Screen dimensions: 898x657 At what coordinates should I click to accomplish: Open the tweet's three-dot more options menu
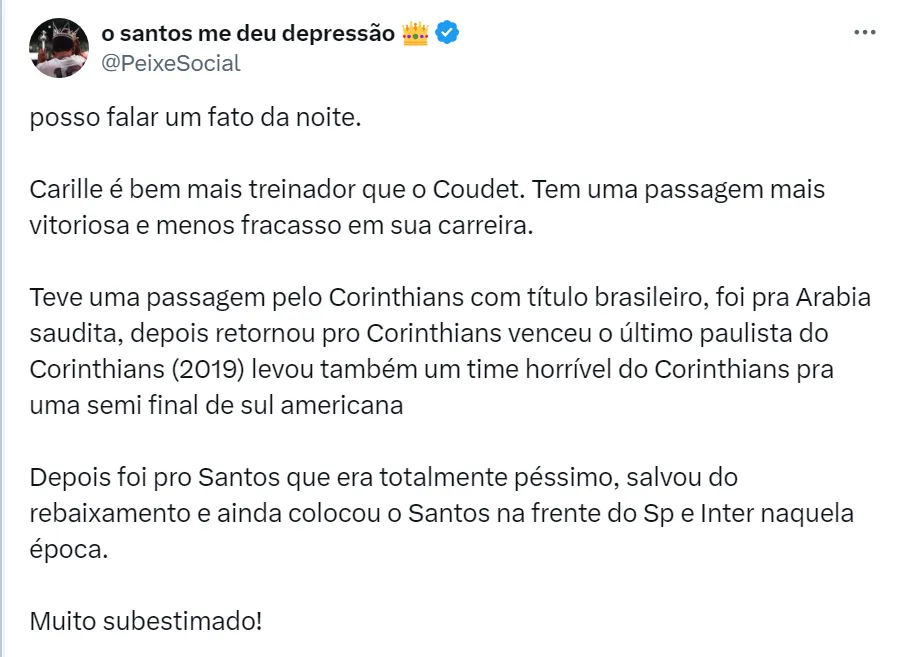[x=865, y=32]
